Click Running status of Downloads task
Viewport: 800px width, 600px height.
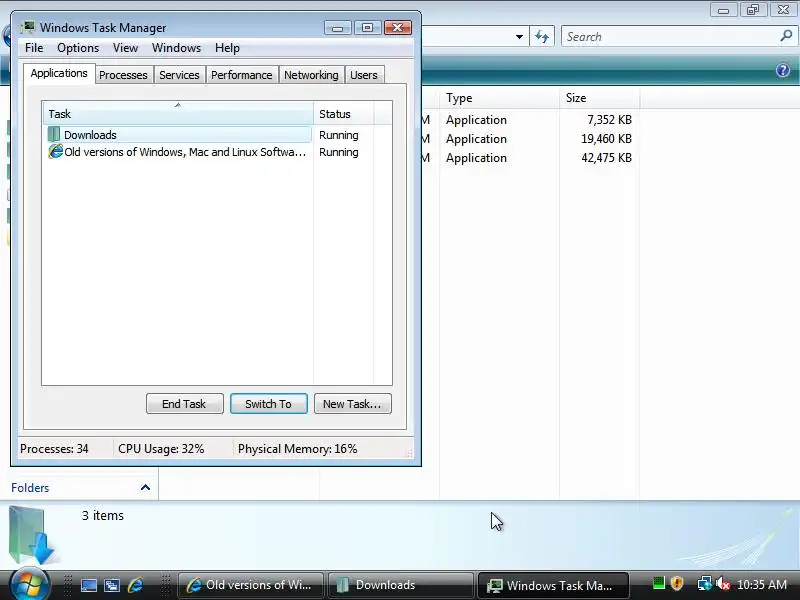(339, 135)
